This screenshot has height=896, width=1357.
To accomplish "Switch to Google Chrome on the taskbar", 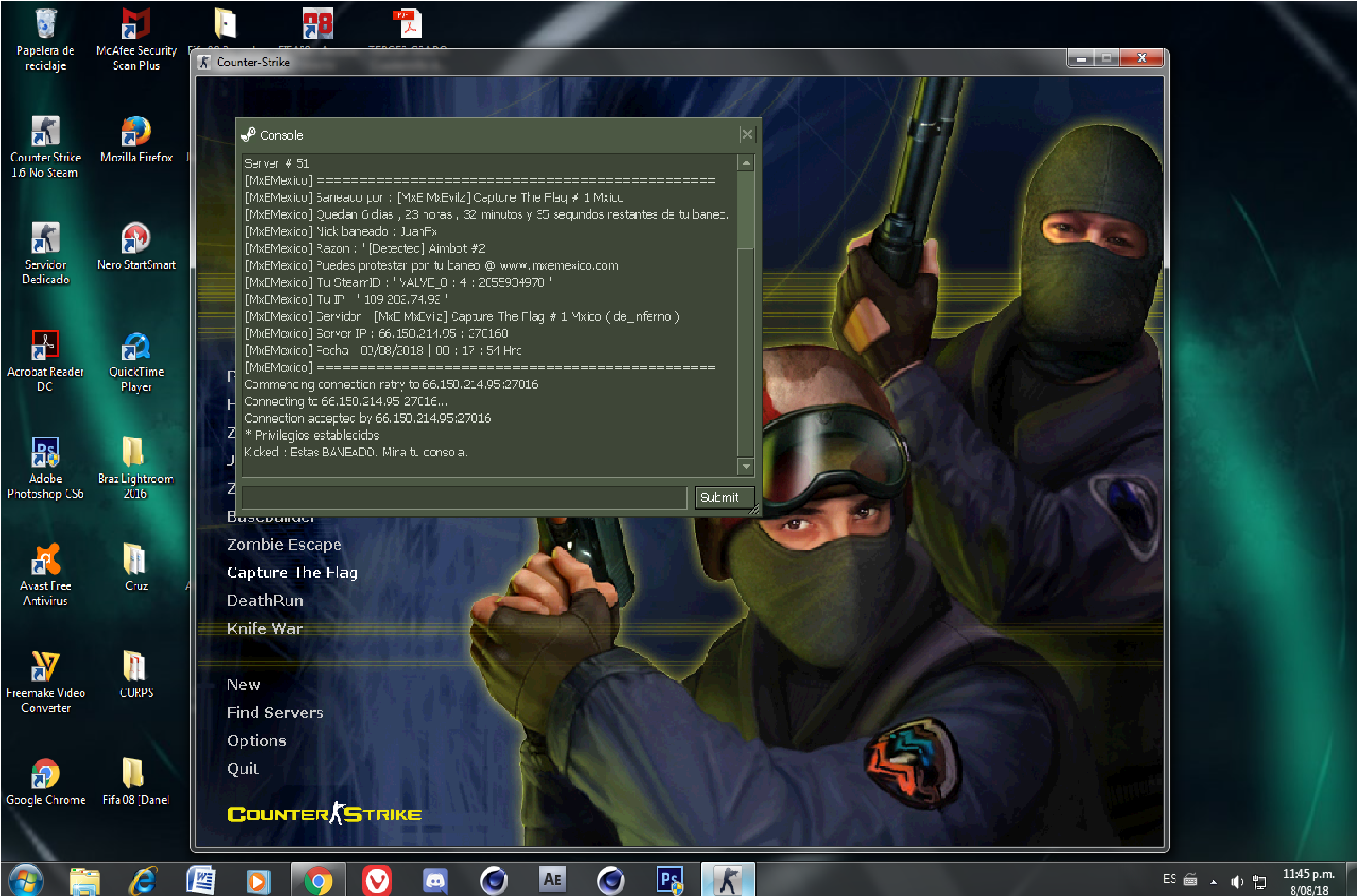I will [x=318, y=881].
